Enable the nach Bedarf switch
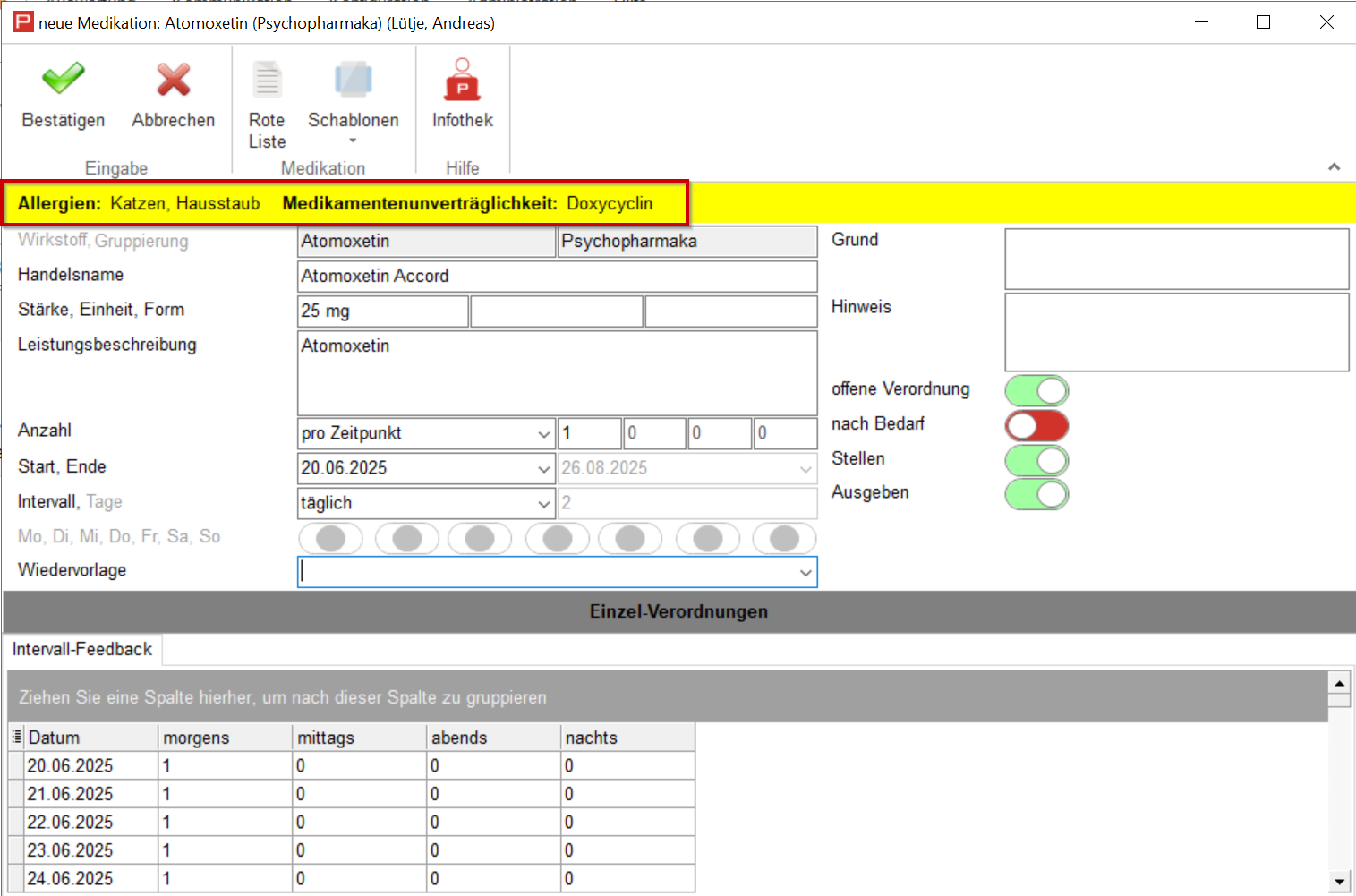Viewport: 1356px width, 896px height. coord(1036,425)
